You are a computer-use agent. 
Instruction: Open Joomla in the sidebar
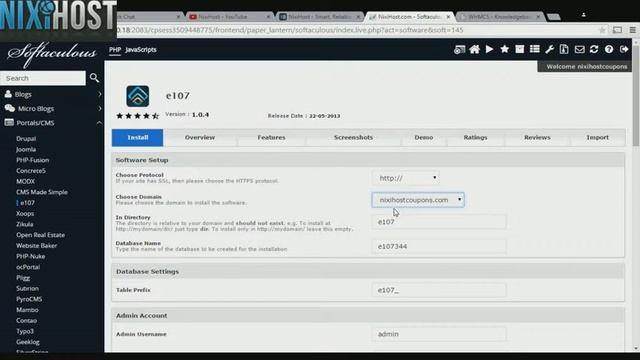tap(26, 149)
